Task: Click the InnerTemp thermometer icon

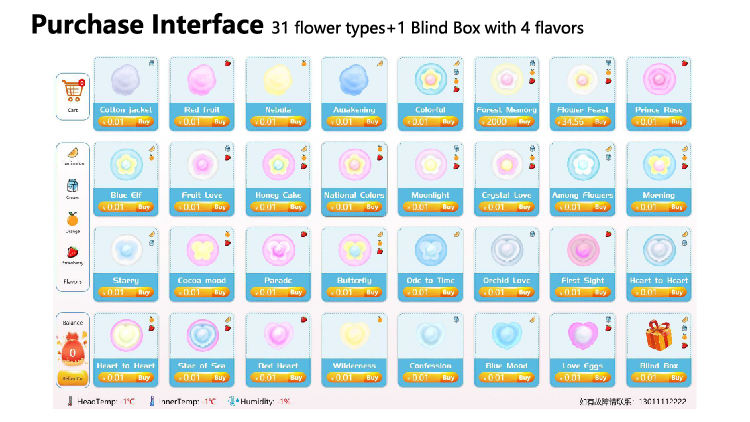Action: (x=150, y=401)
